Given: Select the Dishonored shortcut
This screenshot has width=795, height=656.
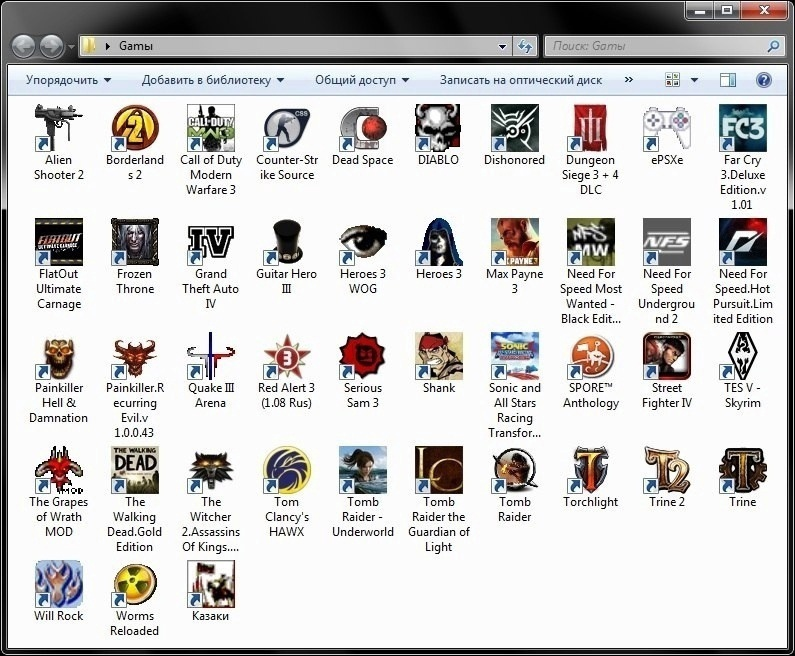Looking at the screenshot, I should [515, 128].
